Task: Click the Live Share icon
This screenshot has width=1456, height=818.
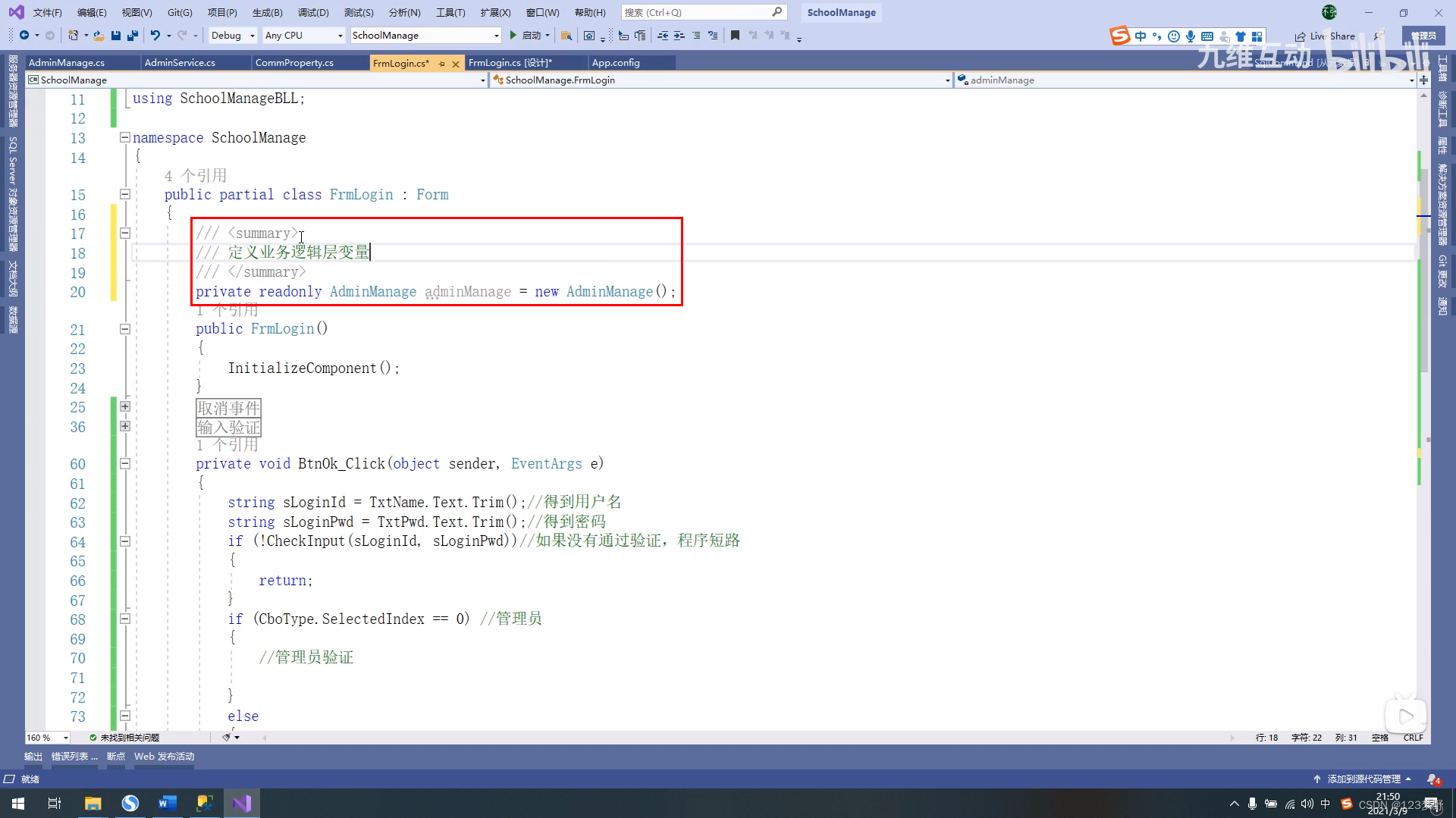Action: (1300, 36)
